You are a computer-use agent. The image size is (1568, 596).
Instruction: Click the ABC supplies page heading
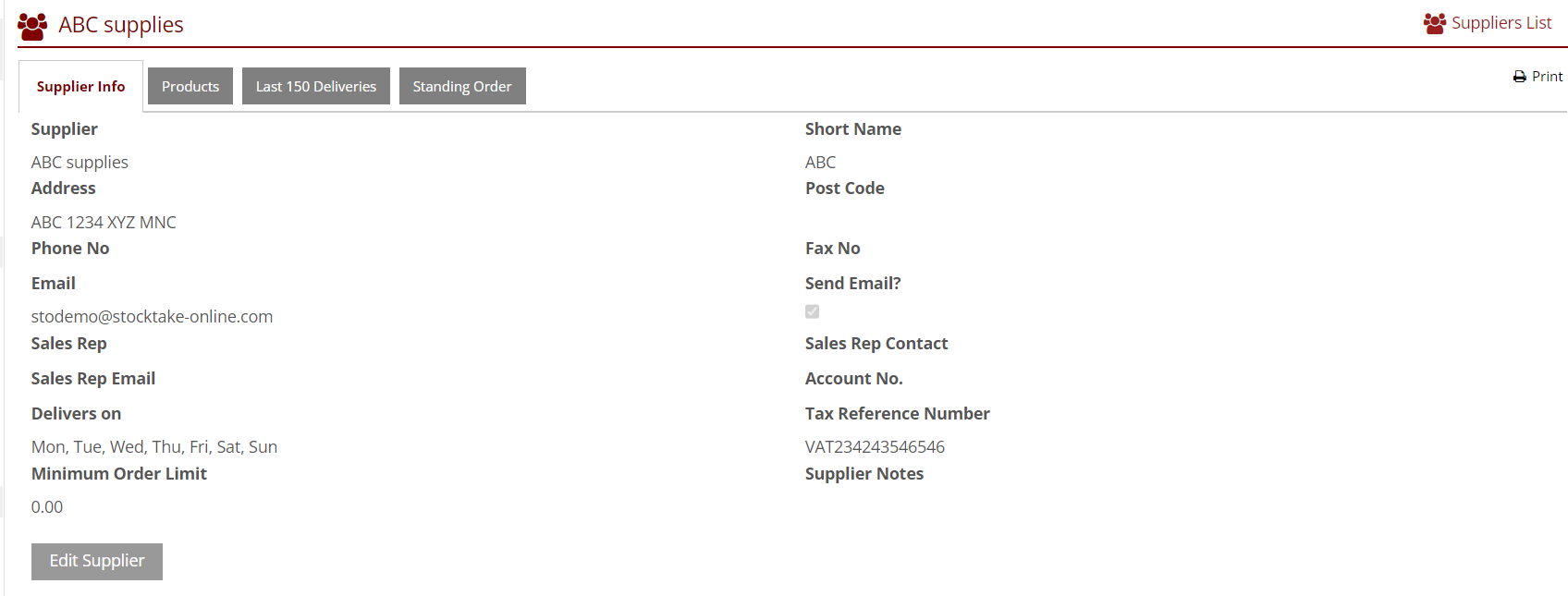coord(121,25)
